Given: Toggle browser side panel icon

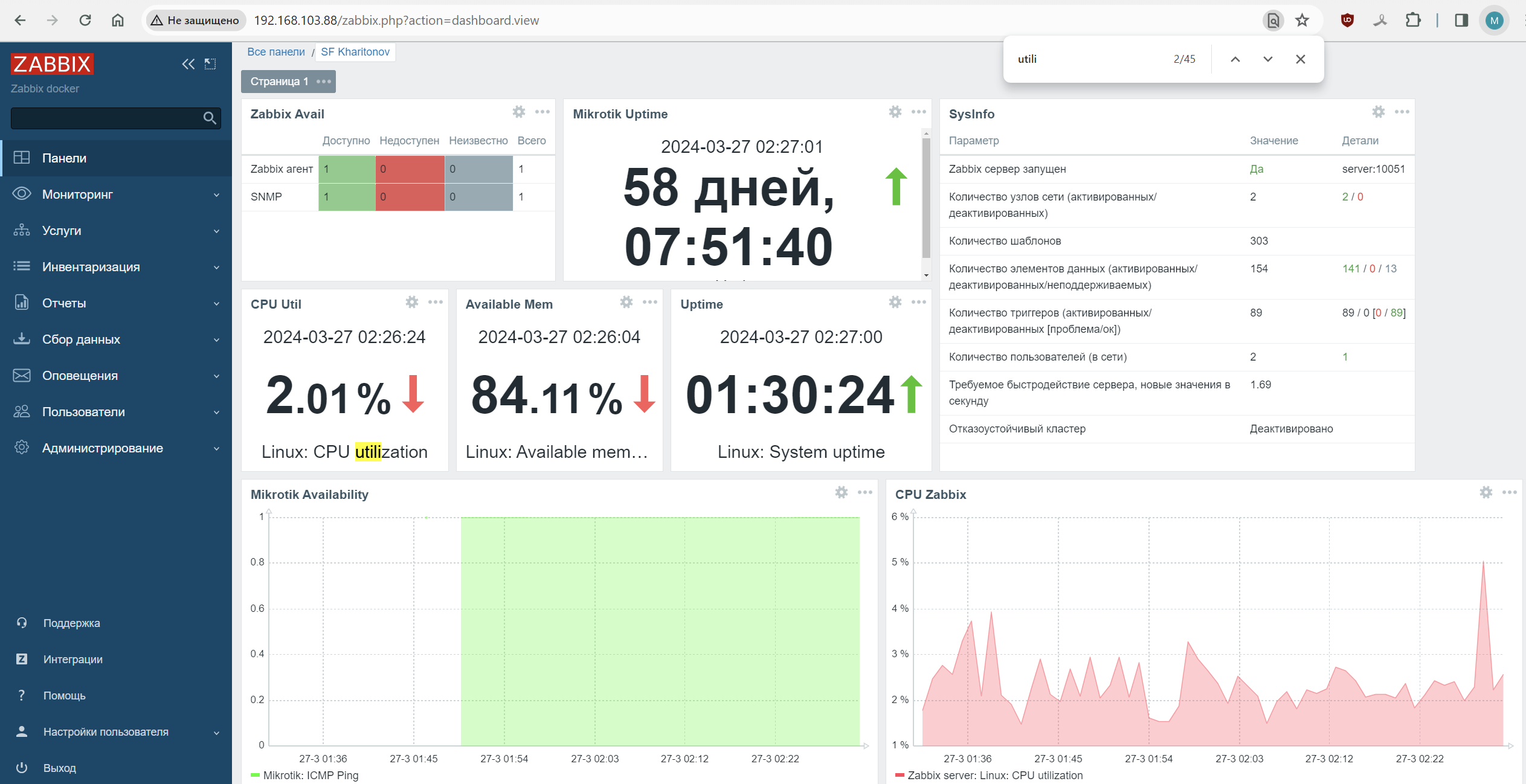Looking at the screenshot, I should (1461, 21).
